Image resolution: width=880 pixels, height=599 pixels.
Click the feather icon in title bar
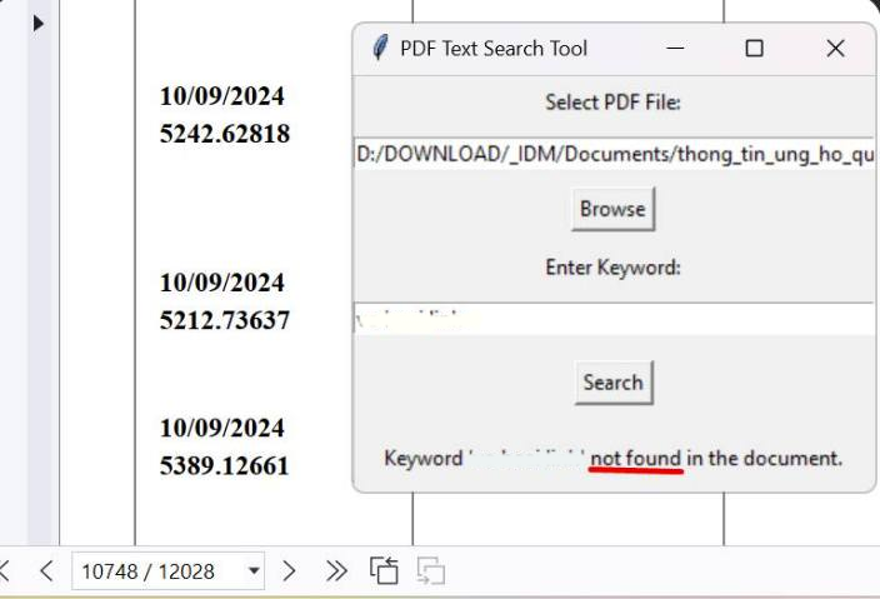380,47
